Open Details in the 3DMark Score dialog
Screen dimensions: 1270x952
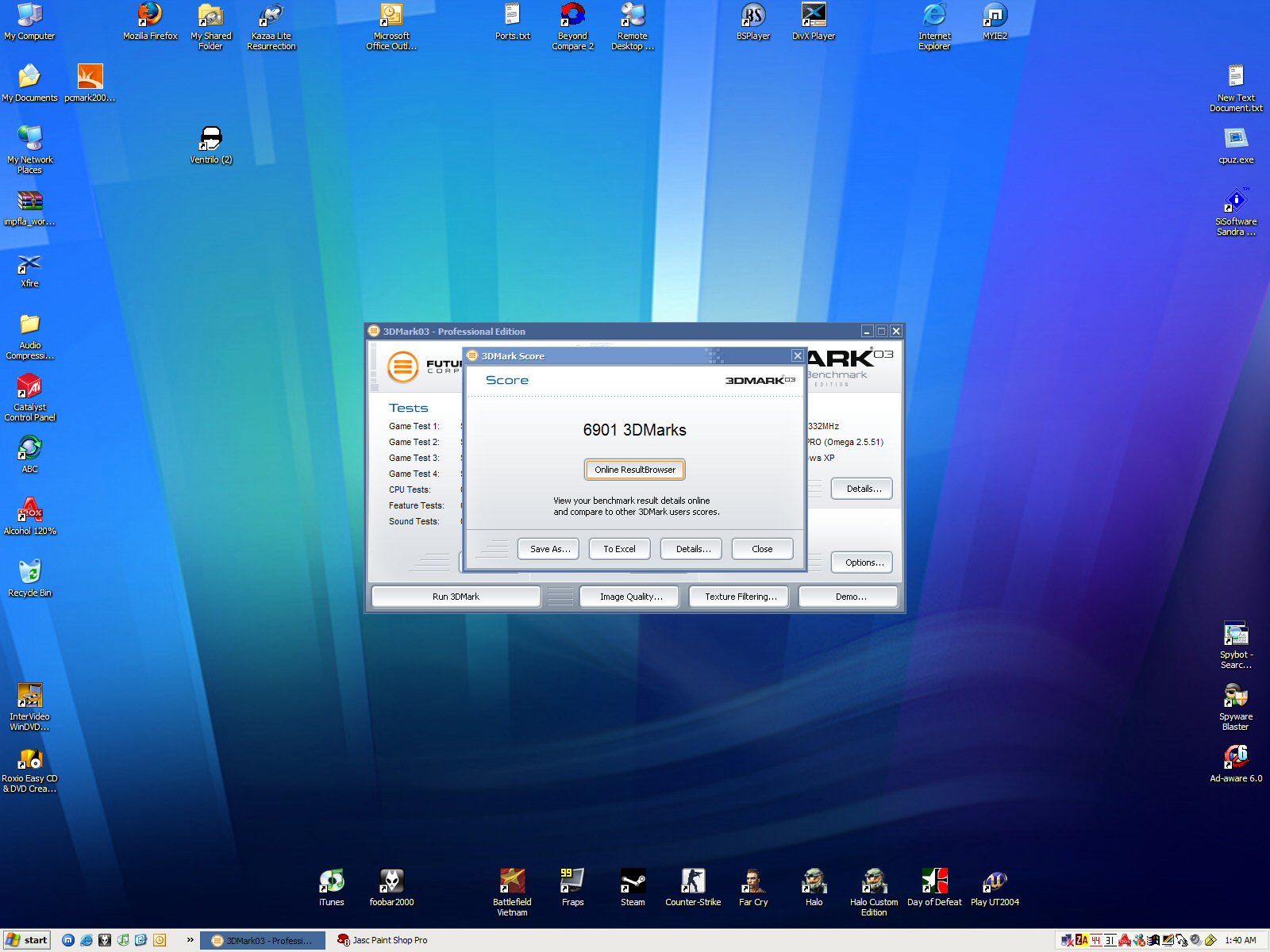point(692,549)
